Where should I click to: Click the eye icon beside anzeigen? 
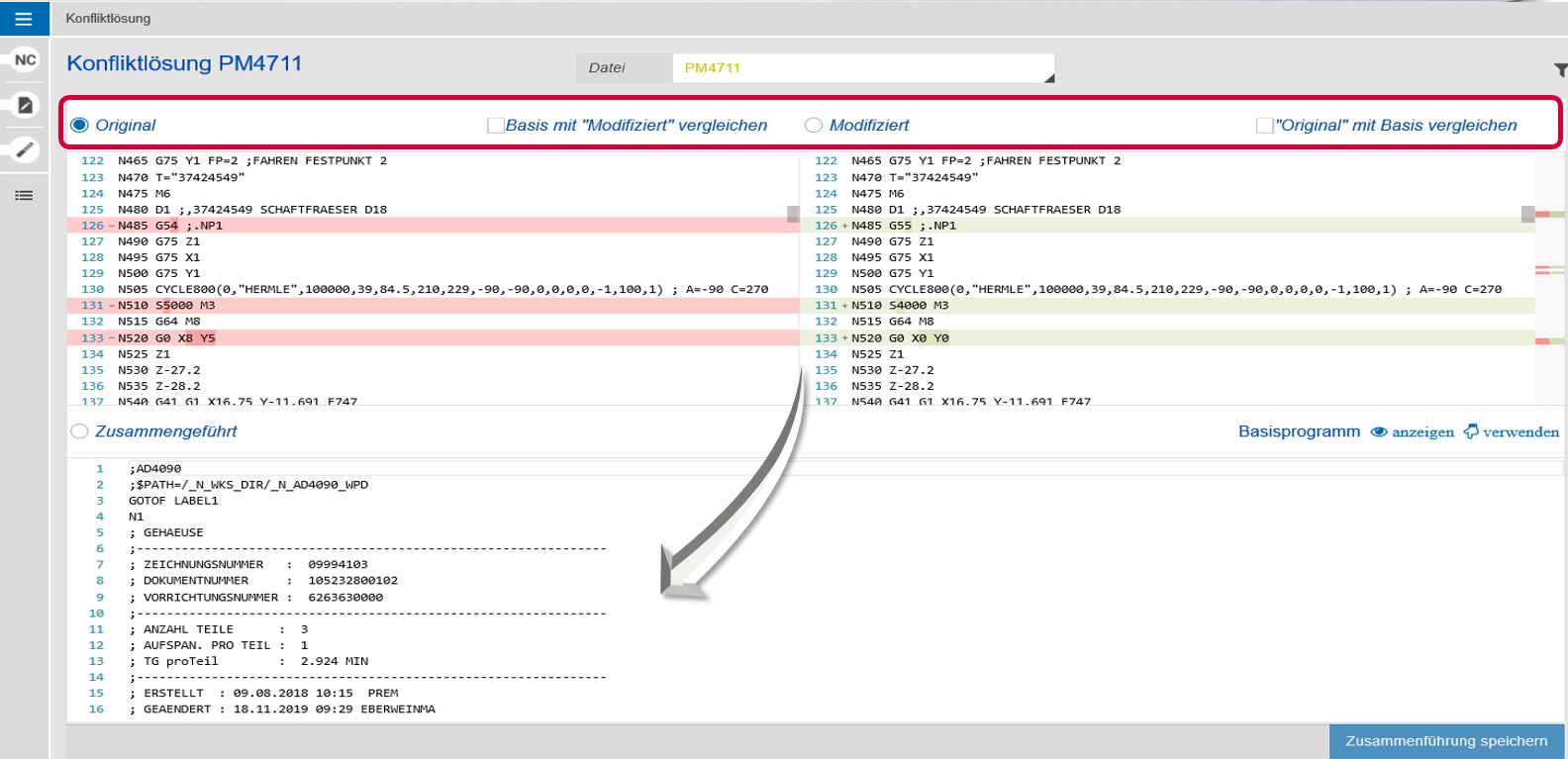1378,432
